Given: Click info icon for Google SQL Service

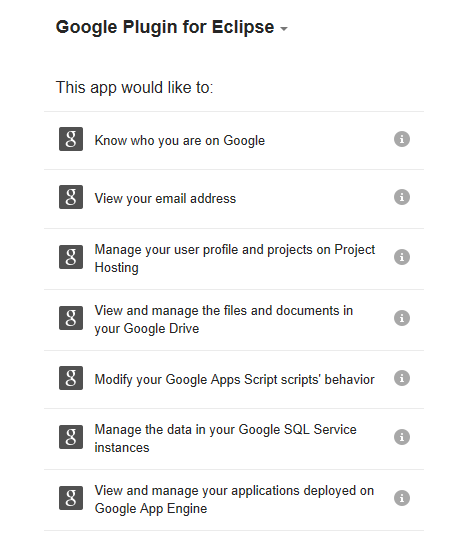Looking at the screenshot, I should point(402,437).
